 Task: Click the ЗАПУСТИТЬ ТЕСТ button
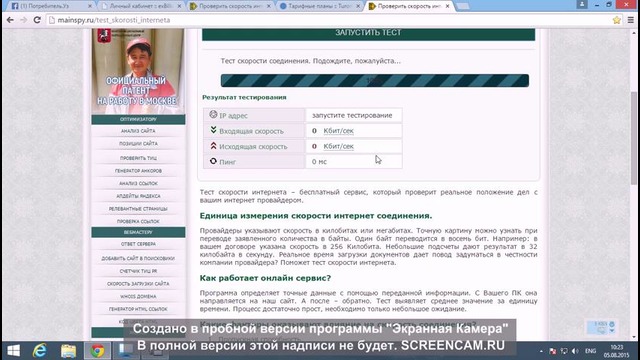(368, 34)
